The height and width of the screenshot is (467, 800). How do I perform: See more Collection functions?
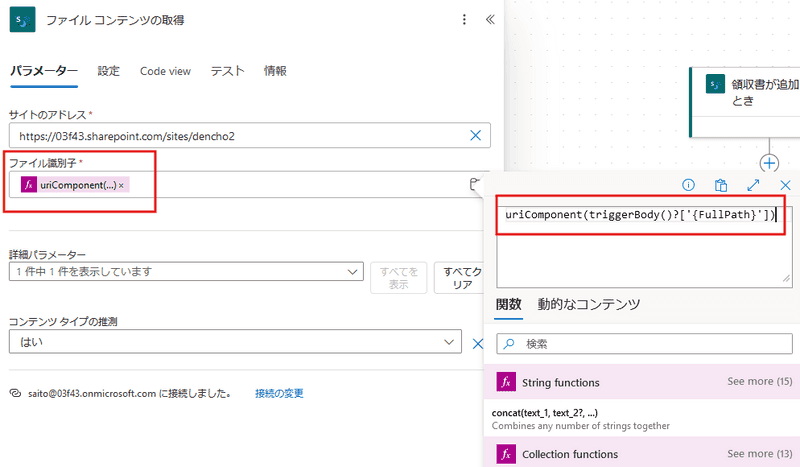(759, 454)
